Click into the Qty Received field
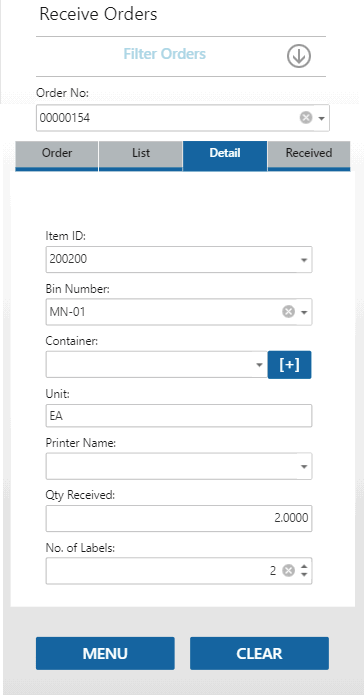 tap(179, 518)
